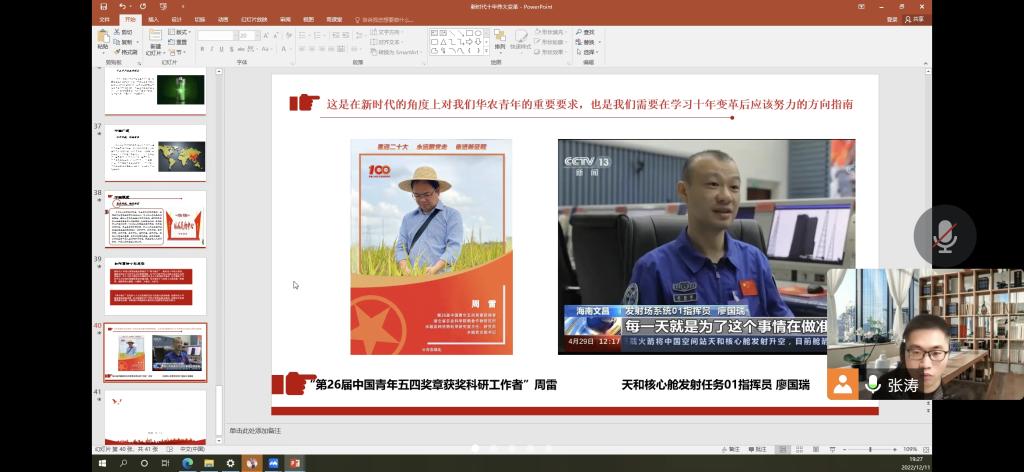Viewport: 1024px width, 472px height.
Task: Click the muted microphone icon in meeting overlay
Action: [x=944, y=236]
